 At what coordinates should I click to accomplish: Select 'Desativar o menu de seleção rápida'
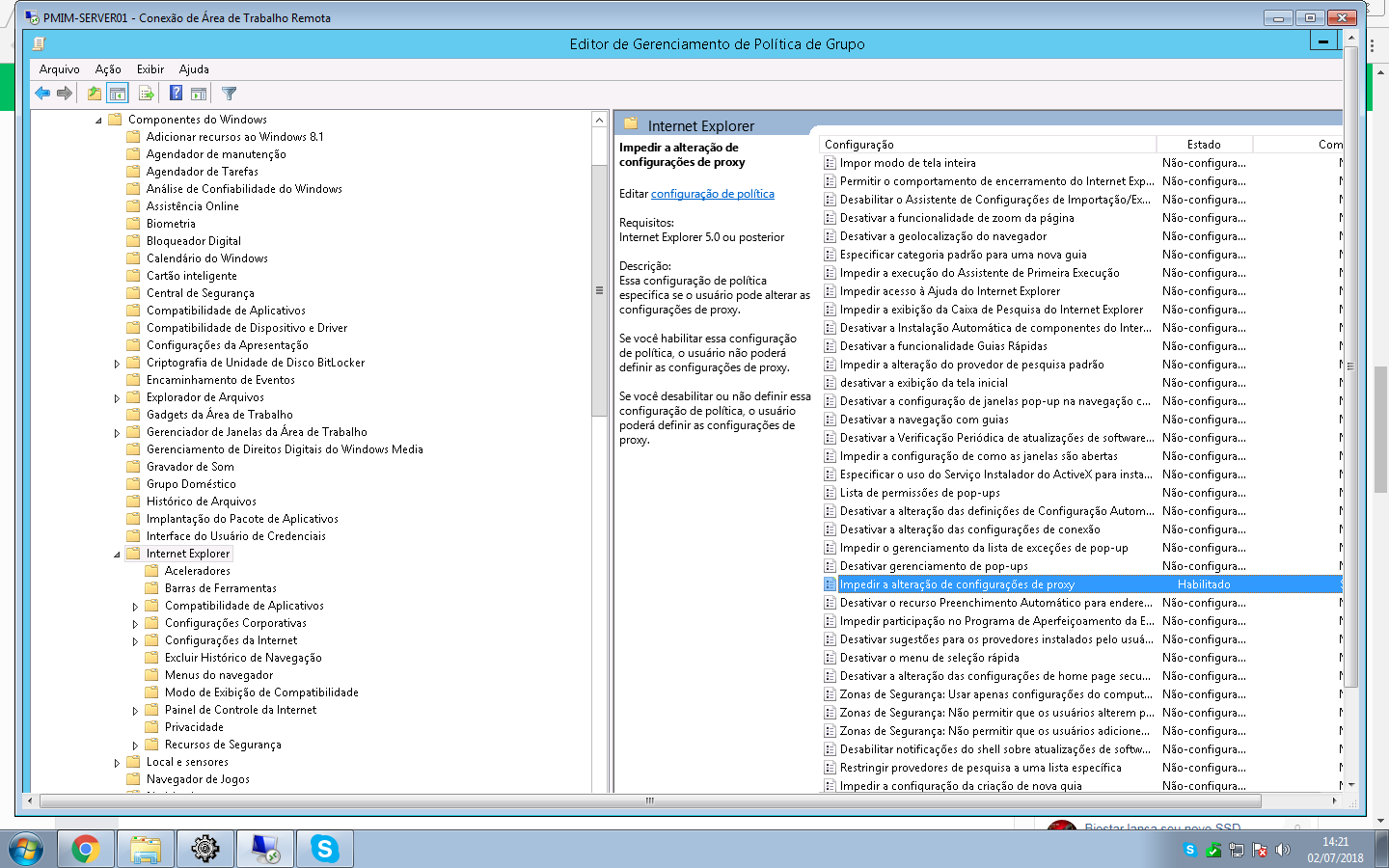click(930, 658)
